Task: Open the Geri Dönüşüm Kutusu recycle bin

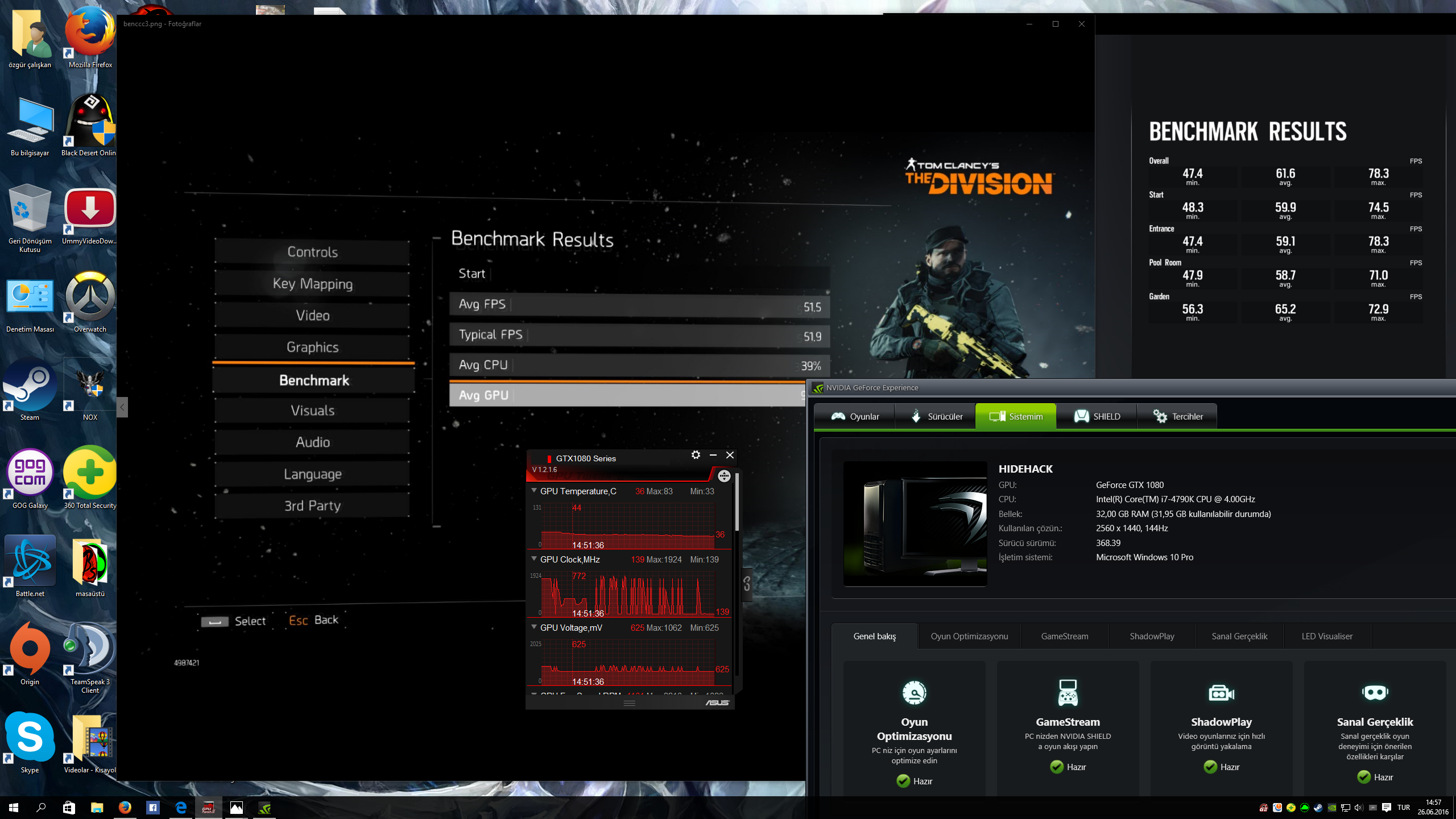Action: 30,218
